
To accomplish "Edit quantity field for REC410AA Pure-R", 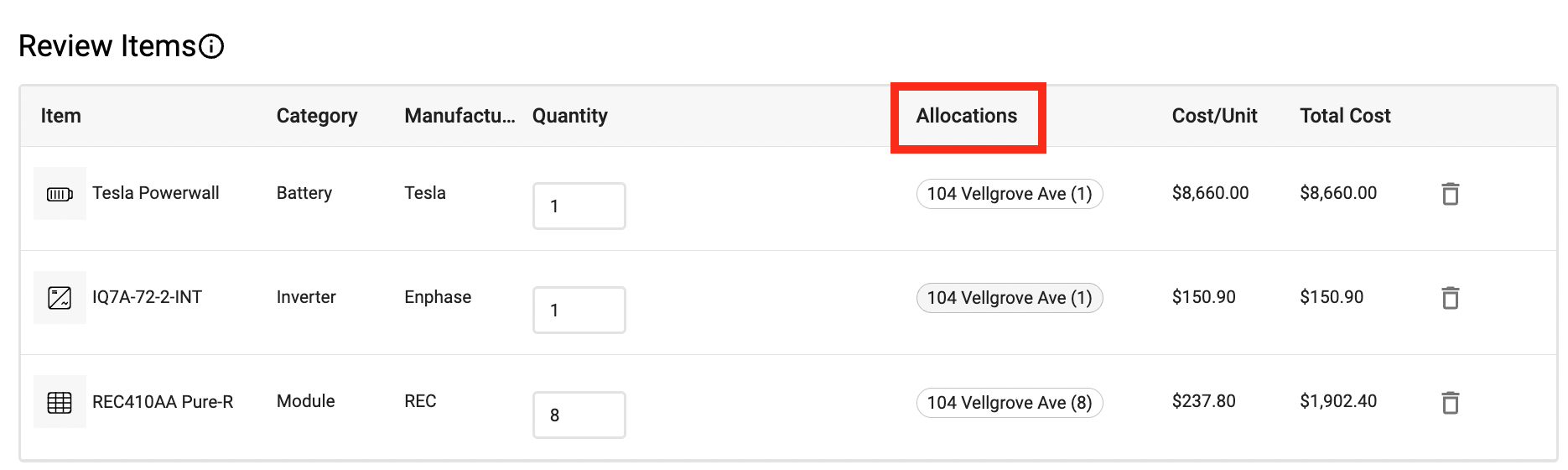I will click(x=579, y=415).
